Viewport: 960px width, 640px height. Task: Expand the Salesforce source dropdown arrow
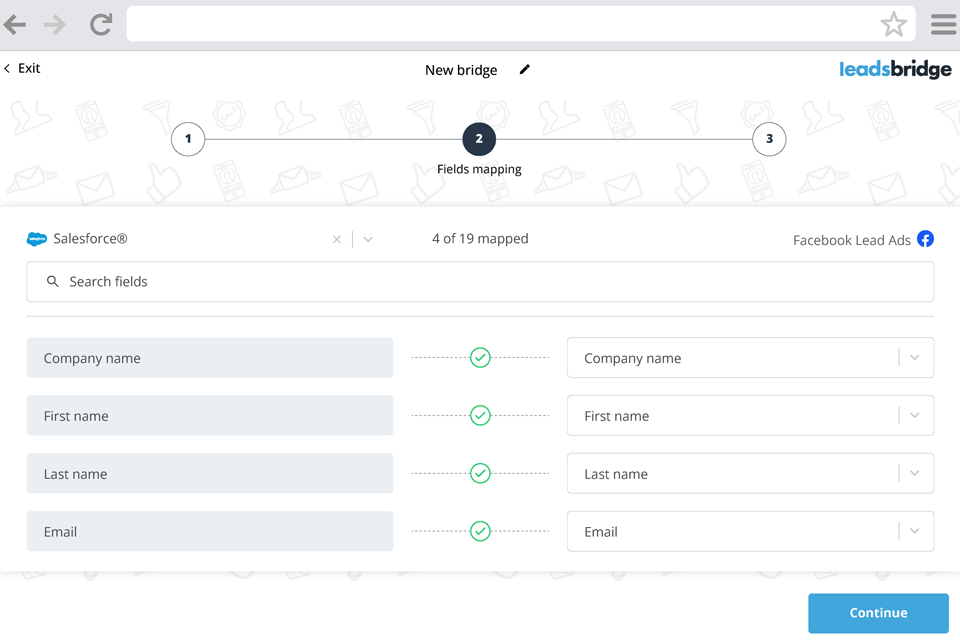(368, 240)
